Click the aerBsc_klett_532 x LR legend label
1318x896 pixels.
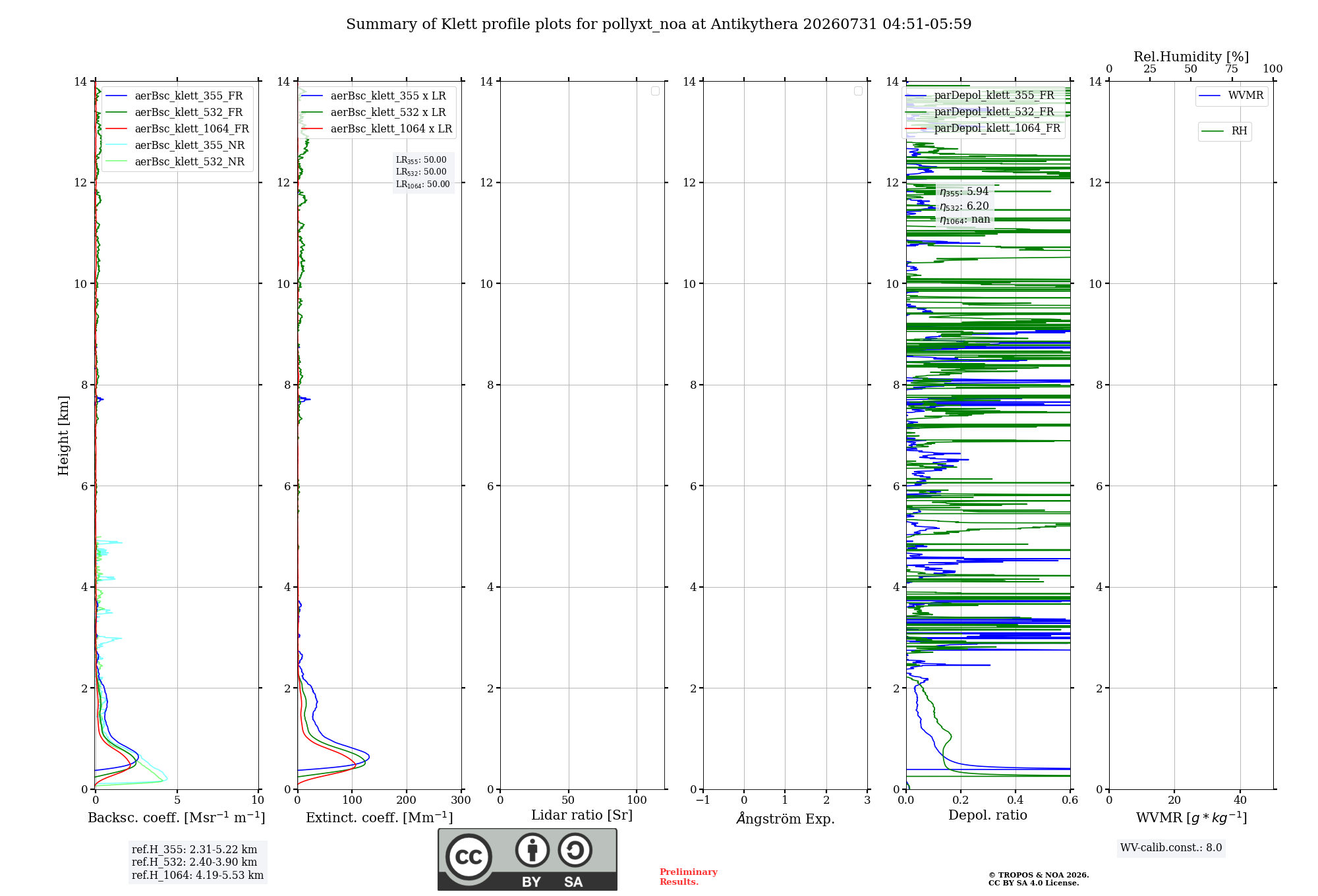[x=388, y=113]
